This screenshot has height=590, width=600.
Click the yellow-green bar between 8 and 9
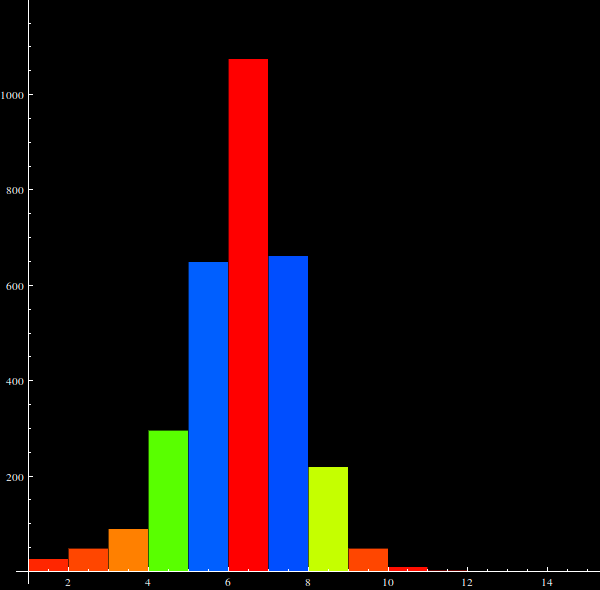coord(328,519)
